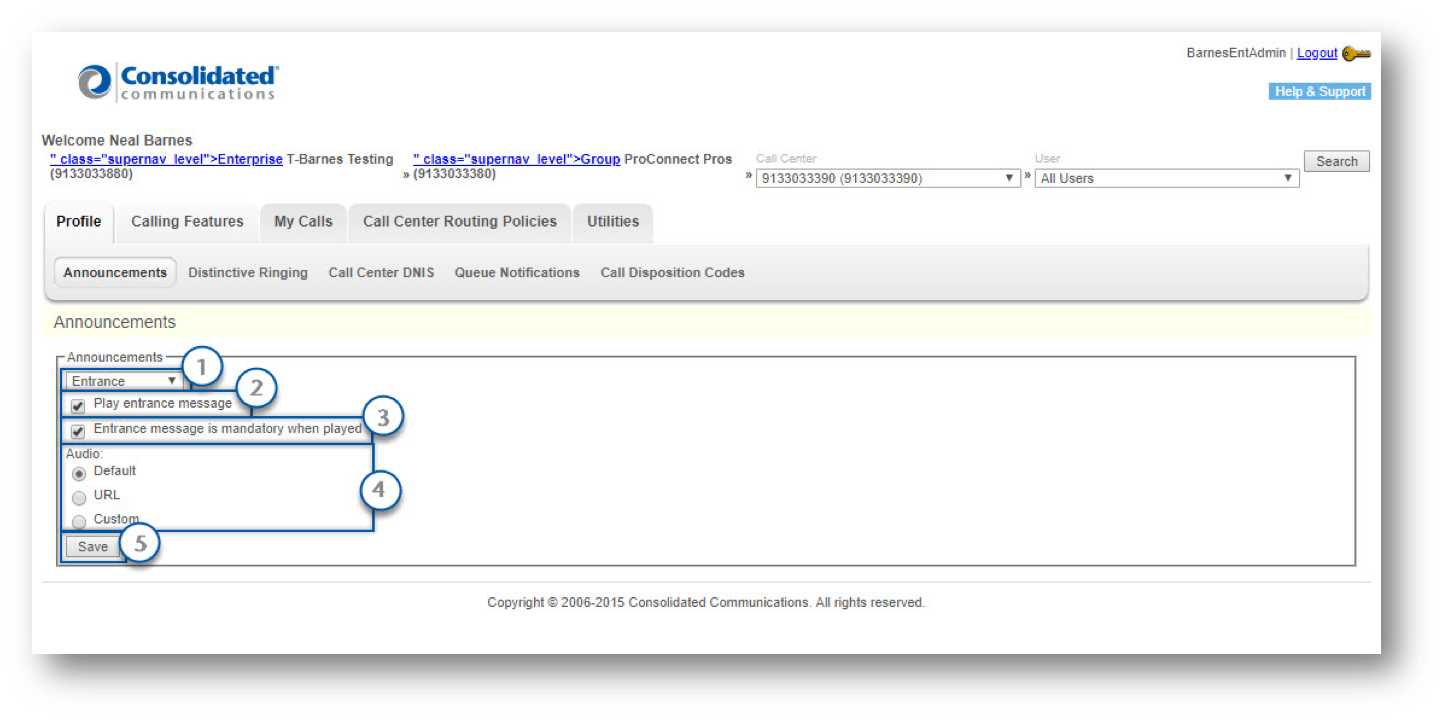Image resolution: width=1446 pixels, height=719 pixels.
Task: Toggle Entrance message is mandatory checkbox
Action: coord(78,432)
